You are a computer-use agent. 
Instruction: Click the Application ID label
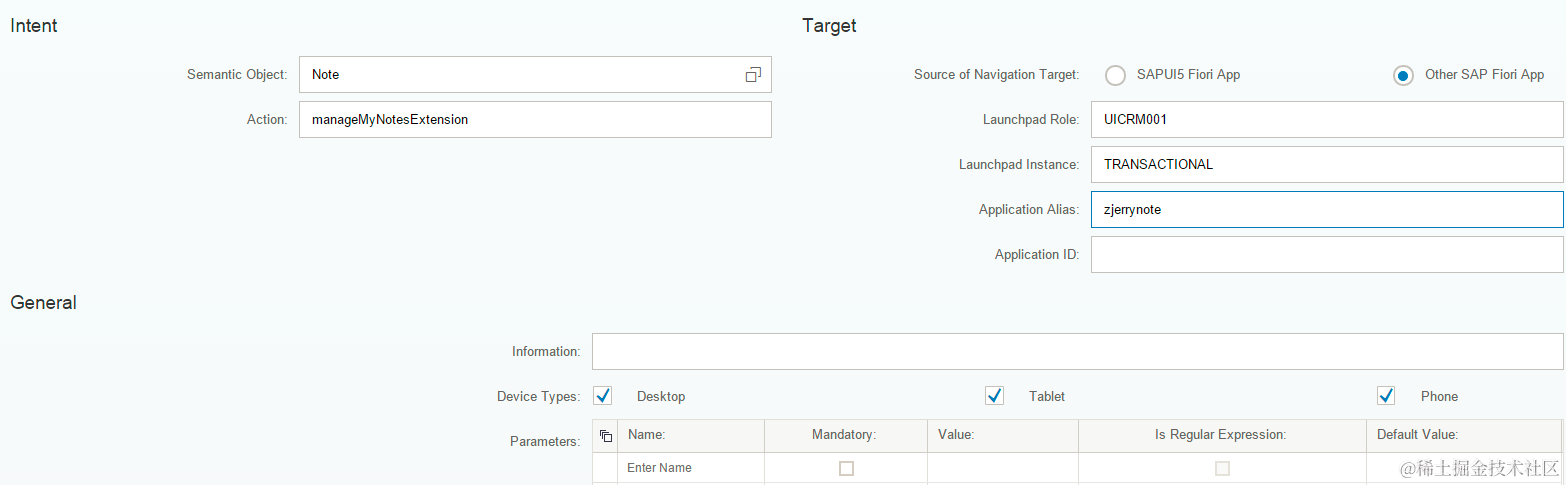tap(1037, 255)
